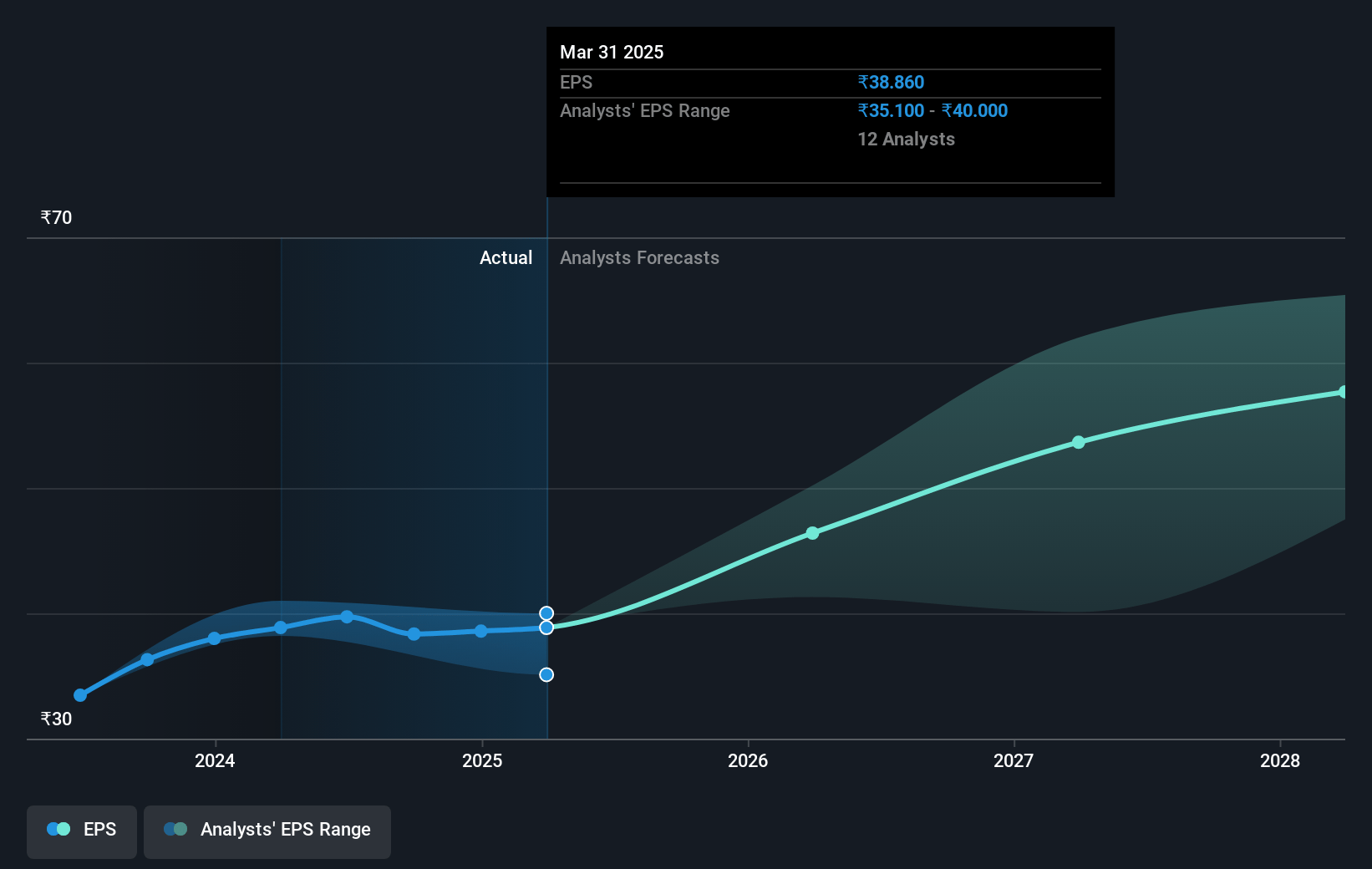This screenshot has height=869, width=1372.
Task: Click the 2025 x-axis label
Action: (x=482, y=760)
